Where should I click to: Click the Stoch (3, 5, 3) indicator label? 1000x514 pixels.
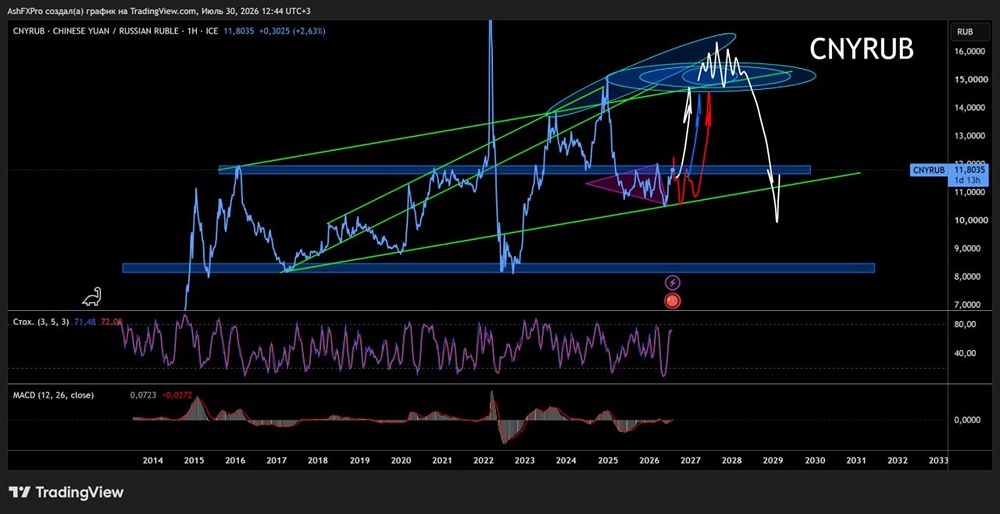(40, 323)
